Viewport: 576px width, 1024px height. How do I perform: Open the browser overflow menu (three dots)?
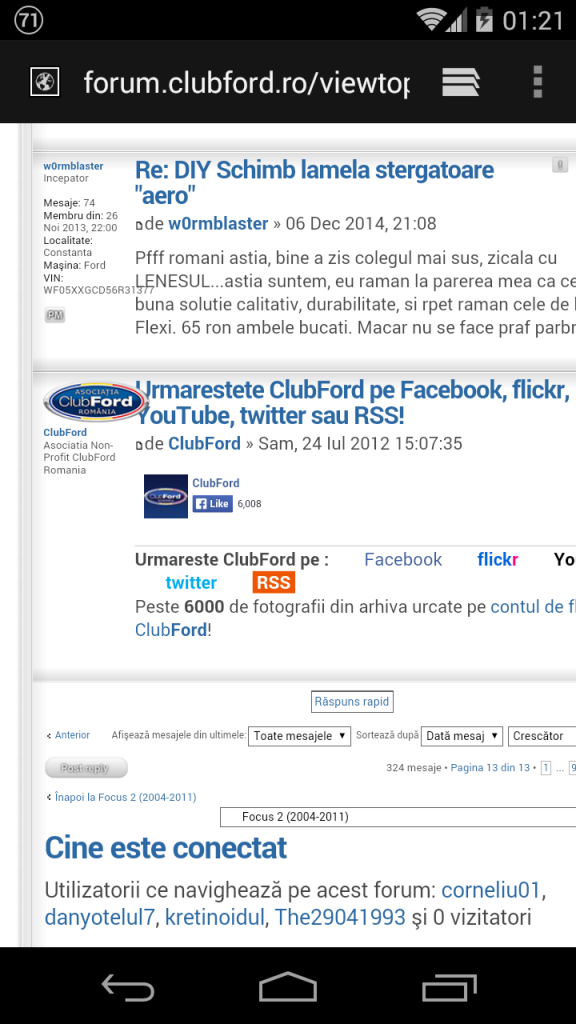pyautogui.click(x=537, y=82)
